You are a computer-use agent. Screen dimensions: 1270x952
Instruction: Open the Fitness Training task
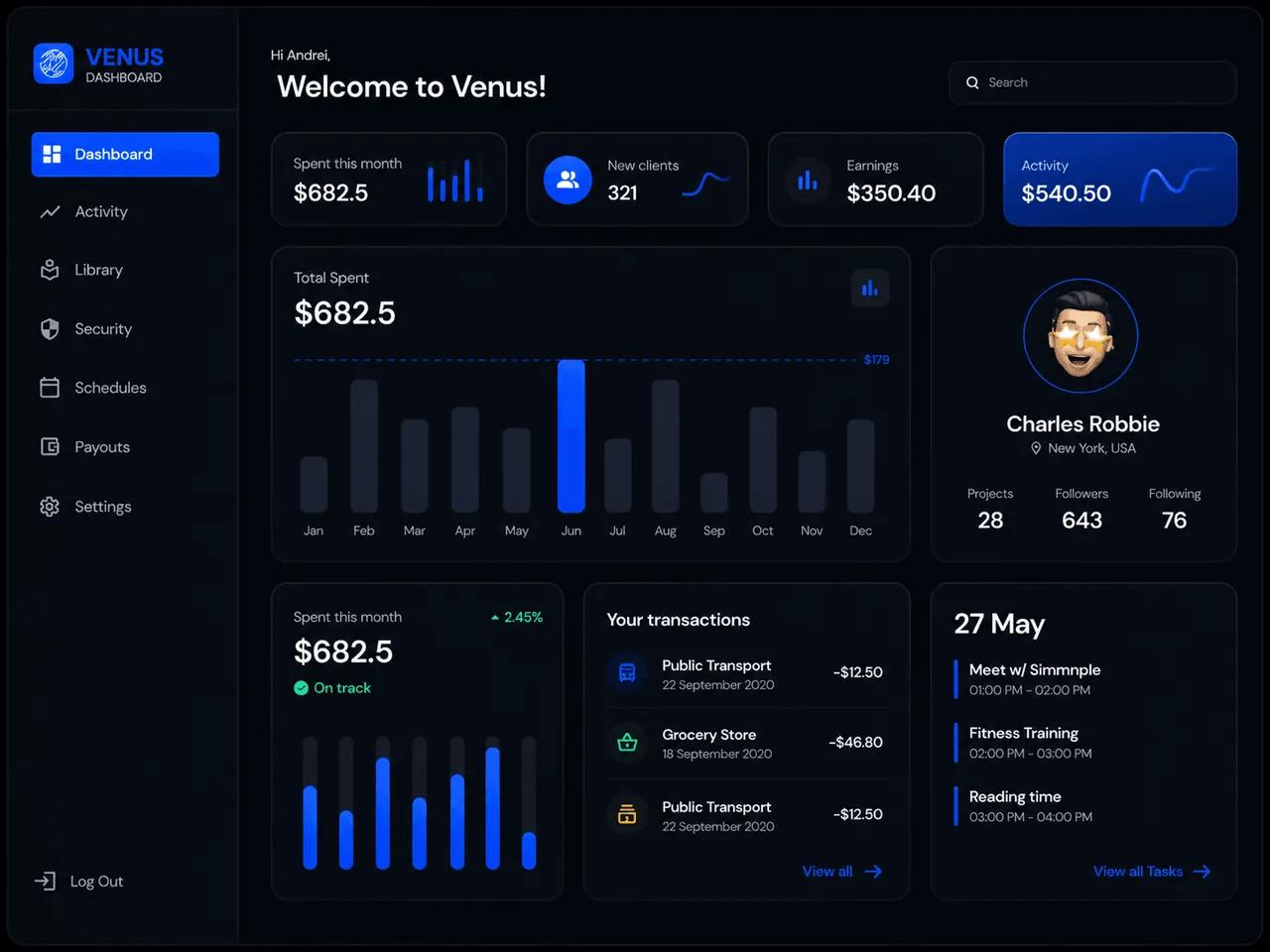coord(1023,743)
